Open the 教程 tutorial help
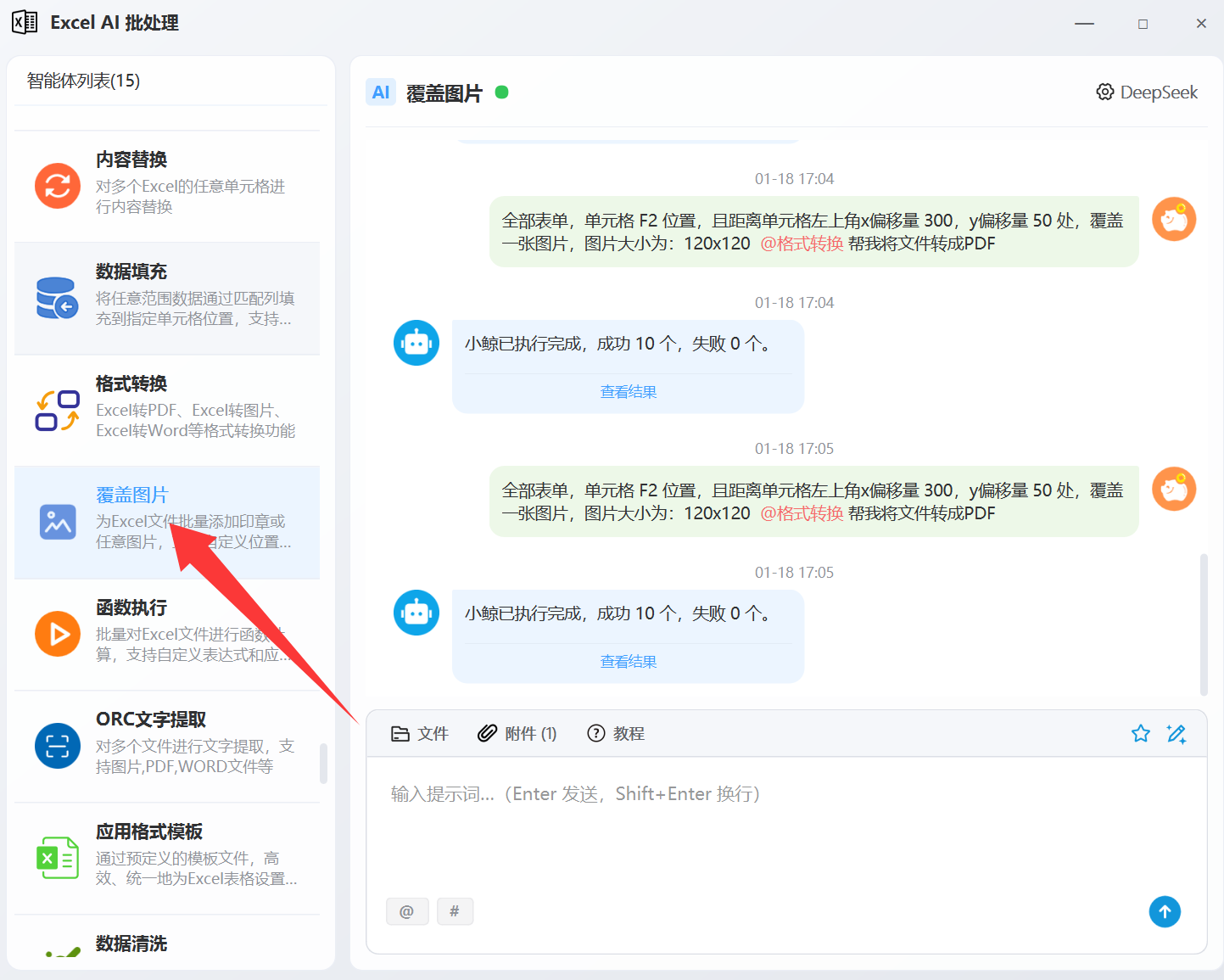Screen dimensions: 1224x980 coord(616,734)
